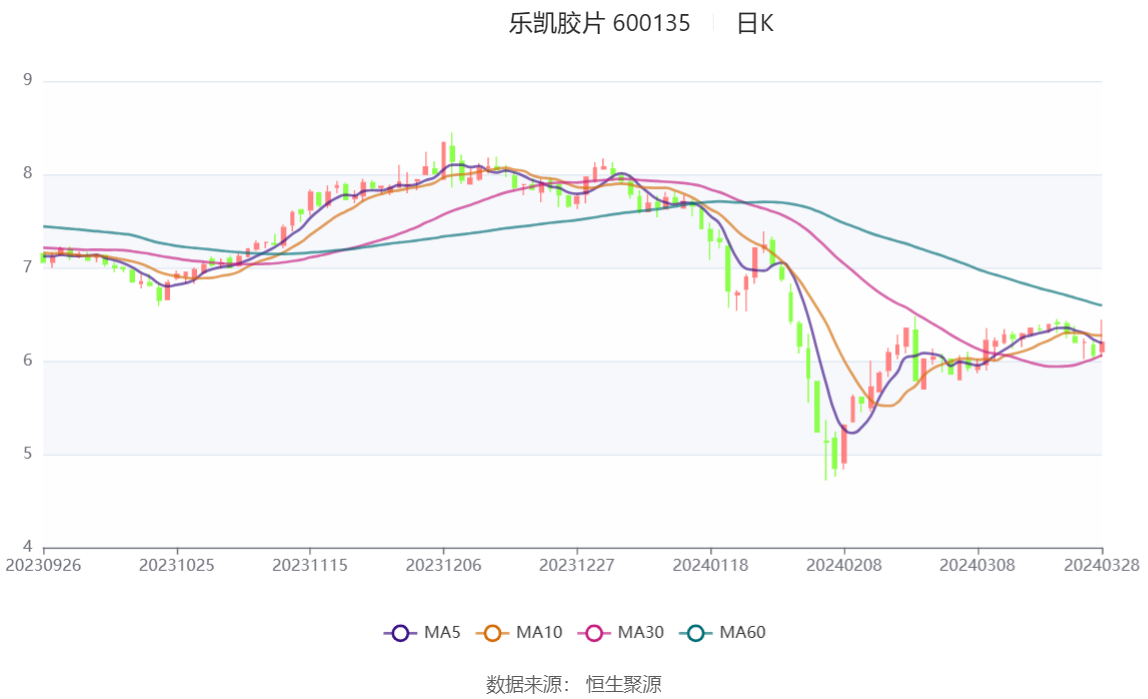Toggle the MA5 legend circle icon
The width and height of the screenshot is (1148, 699).
[x=400, y=633]
